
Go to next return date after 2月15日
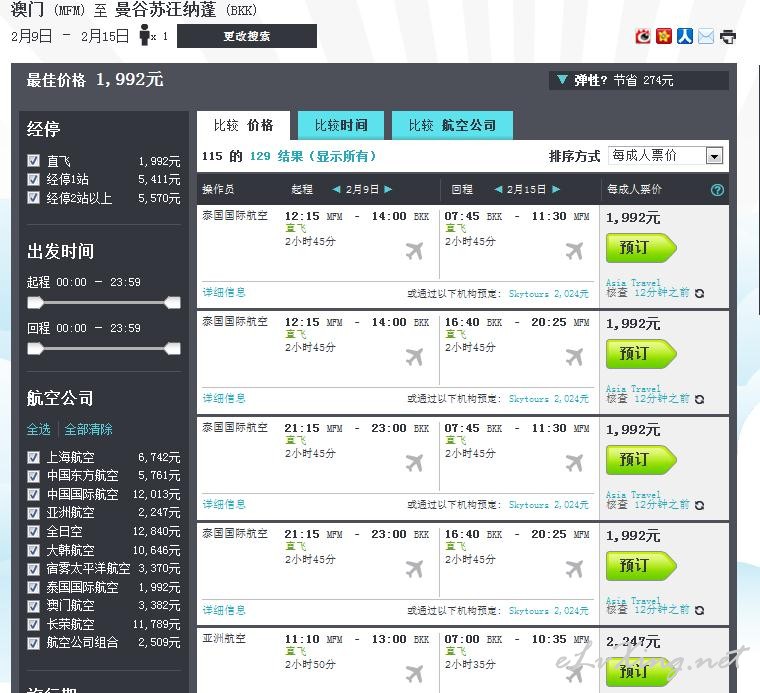(556, 189)
